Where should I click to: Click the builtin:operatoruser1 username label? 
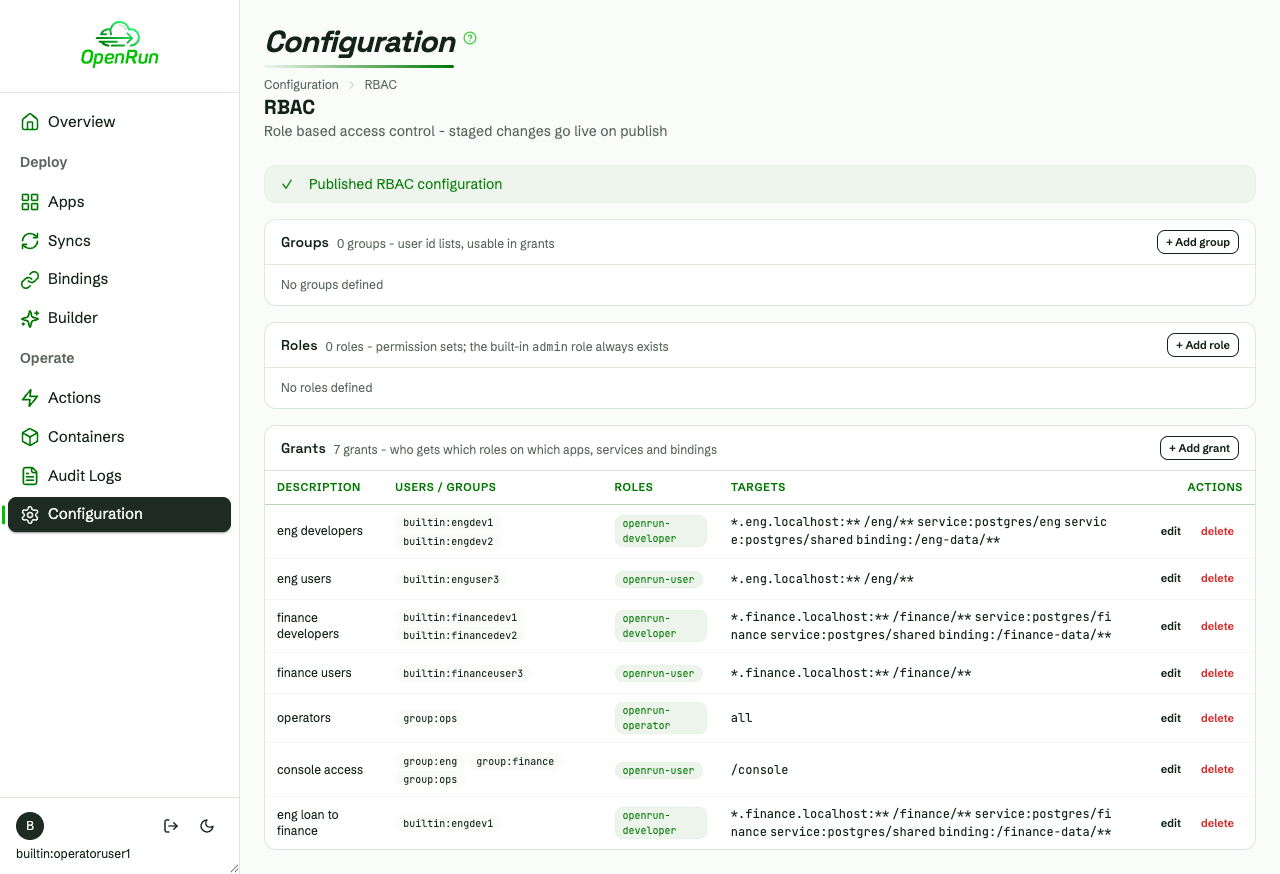[x=73, y=854]
